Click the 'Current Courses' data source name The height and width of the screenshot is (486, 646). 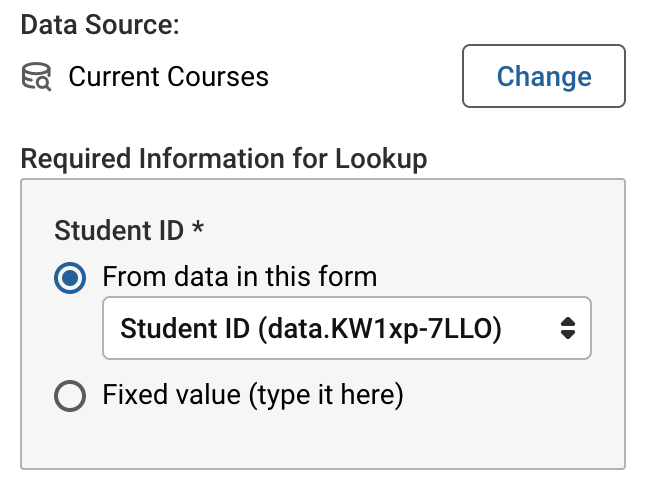(168, 77)
